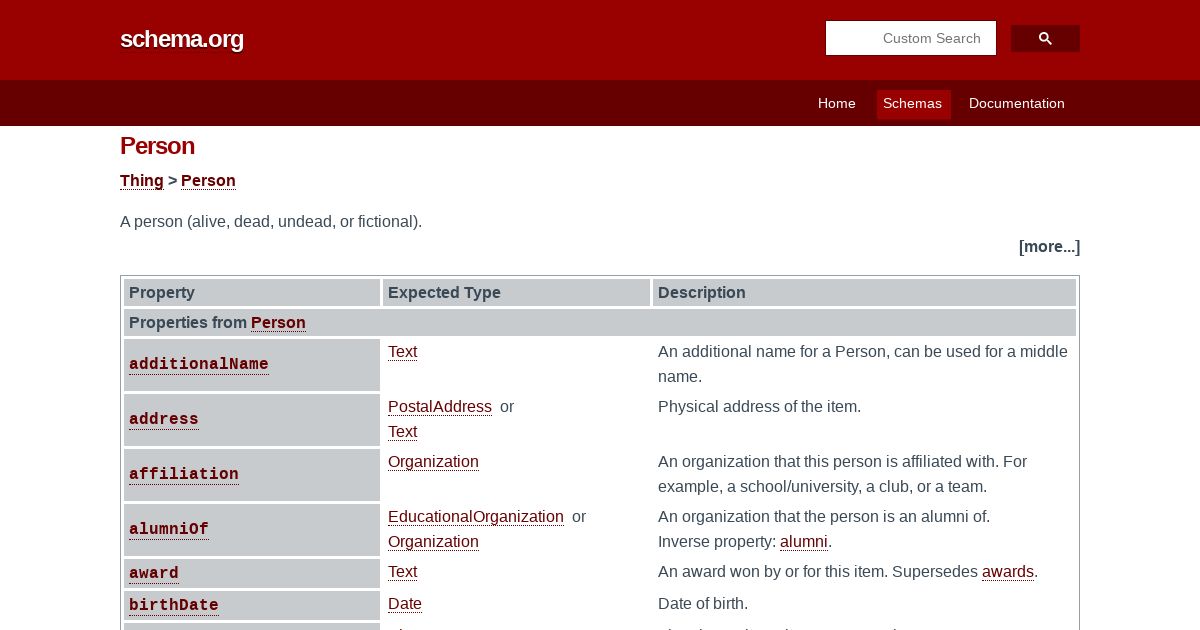
Task: Open the Home menu item
Action: click(837, 103)
